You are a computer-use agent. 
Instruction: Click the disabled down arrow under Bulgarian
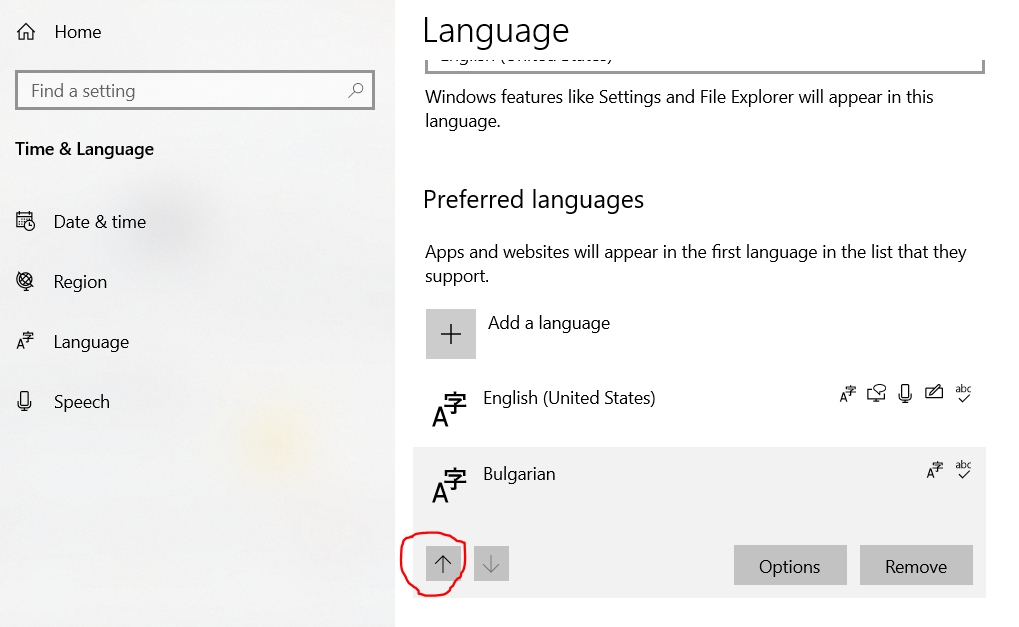click(491, 564)
